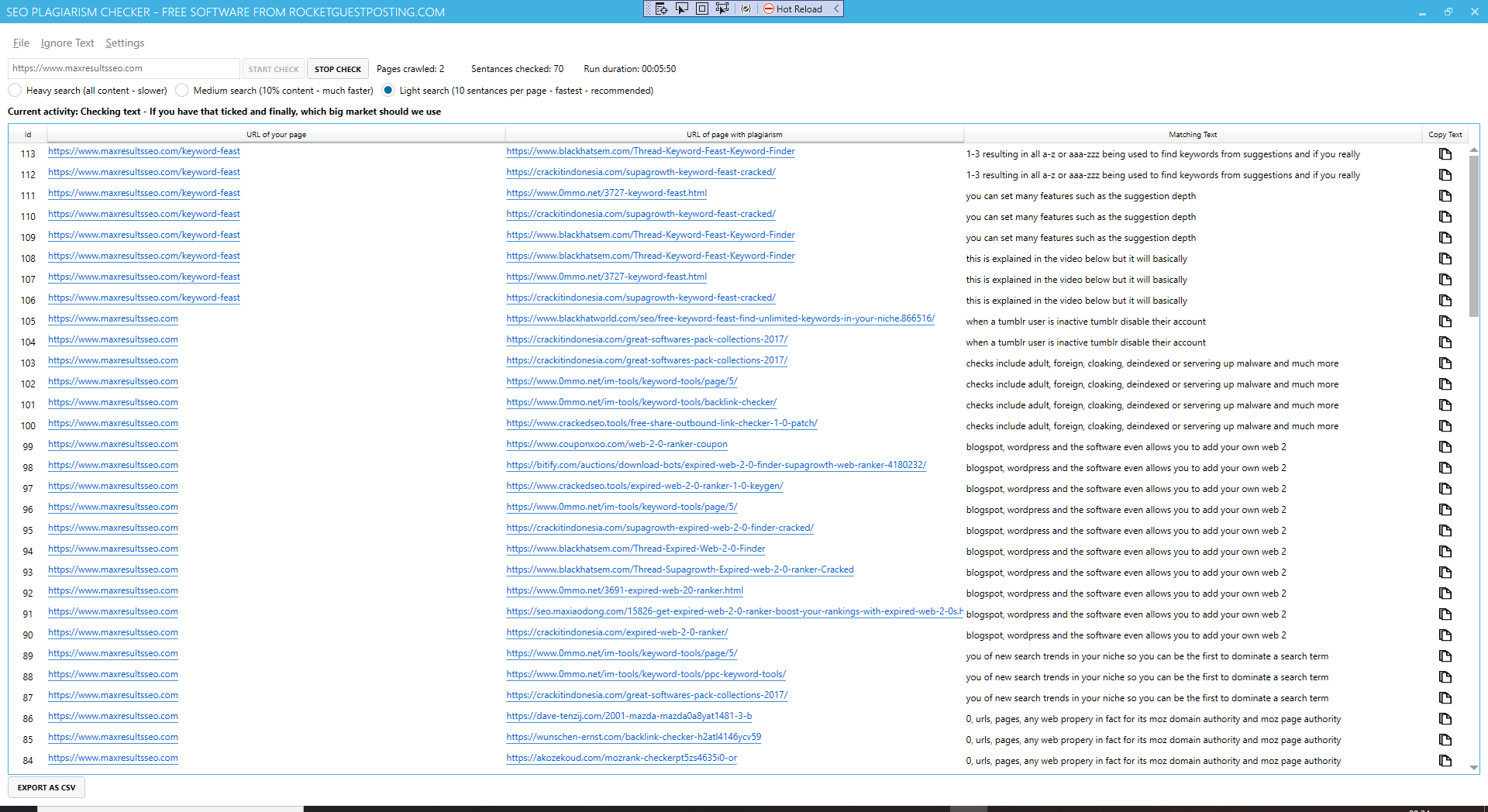Copy matching text for row 95
The height and width of the screenshot is (812, 1488).
click(x=1445, y=531)
